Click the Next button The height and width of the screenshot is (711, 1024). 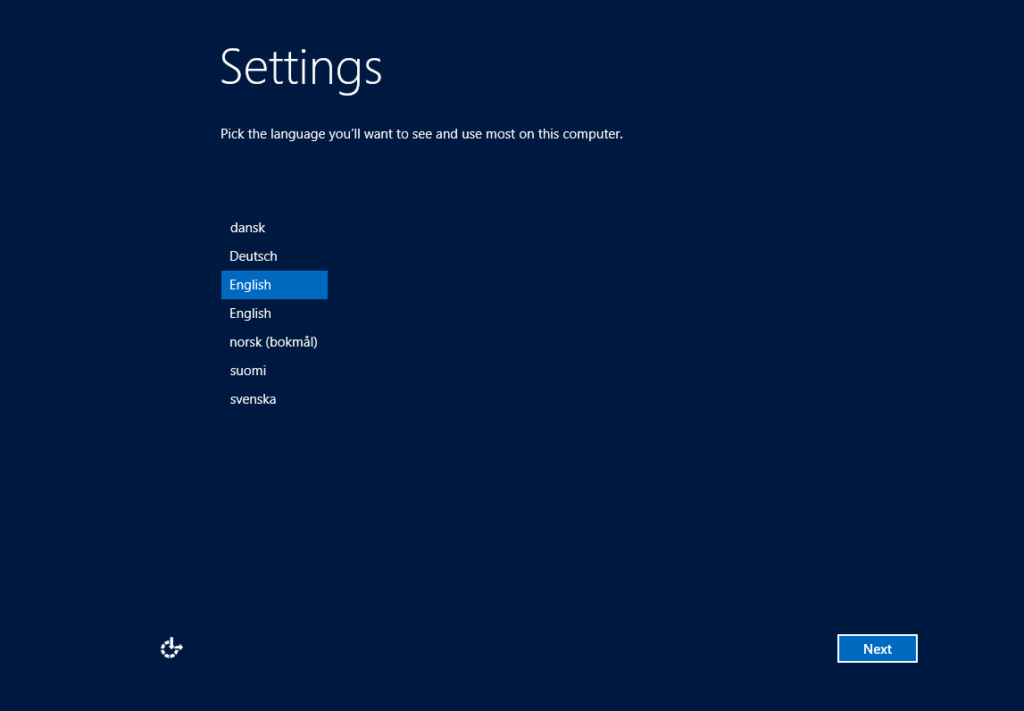[x=877, y=648]
